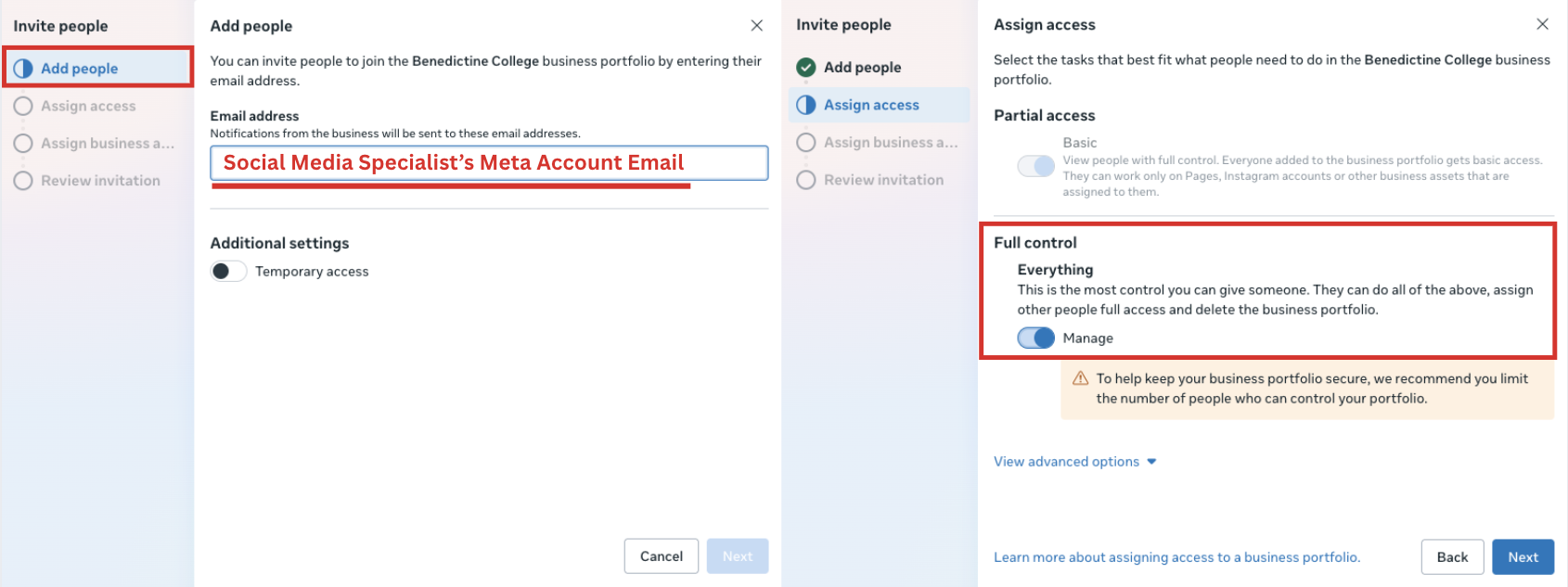Click the empty circle beside Assign access in left panel
This screenshot has width=1568, height=587.
[x=23, y=107]
